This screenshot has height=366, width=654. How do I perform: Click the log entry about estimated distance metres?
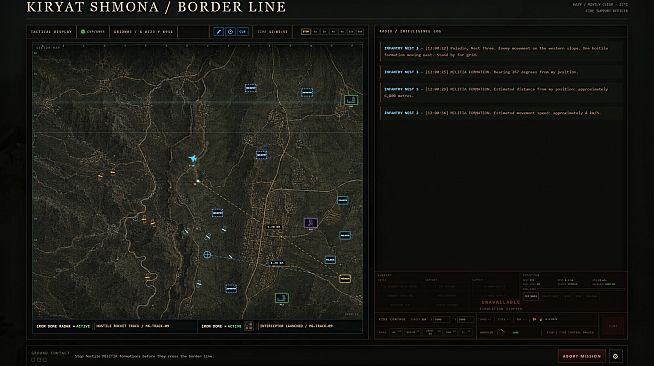(x=501, y=93)
